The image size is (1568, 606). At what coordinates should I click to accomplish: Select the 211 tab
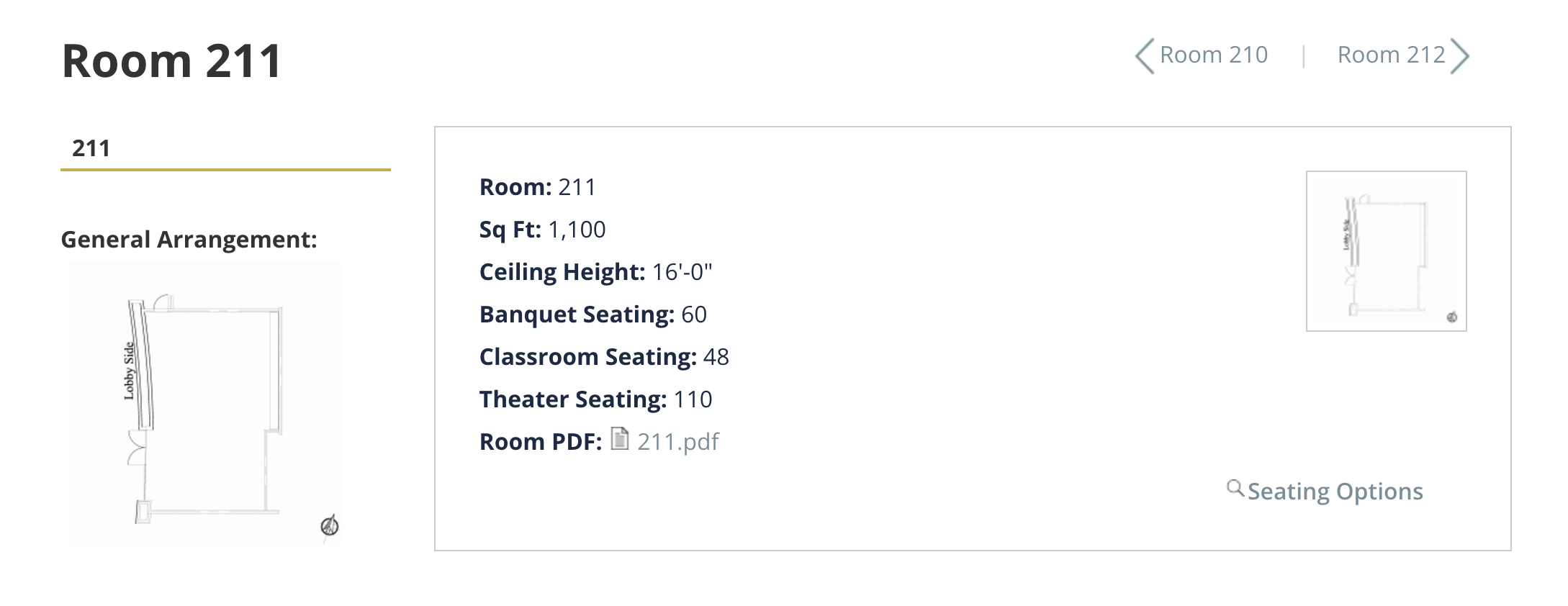pos(91,148)
